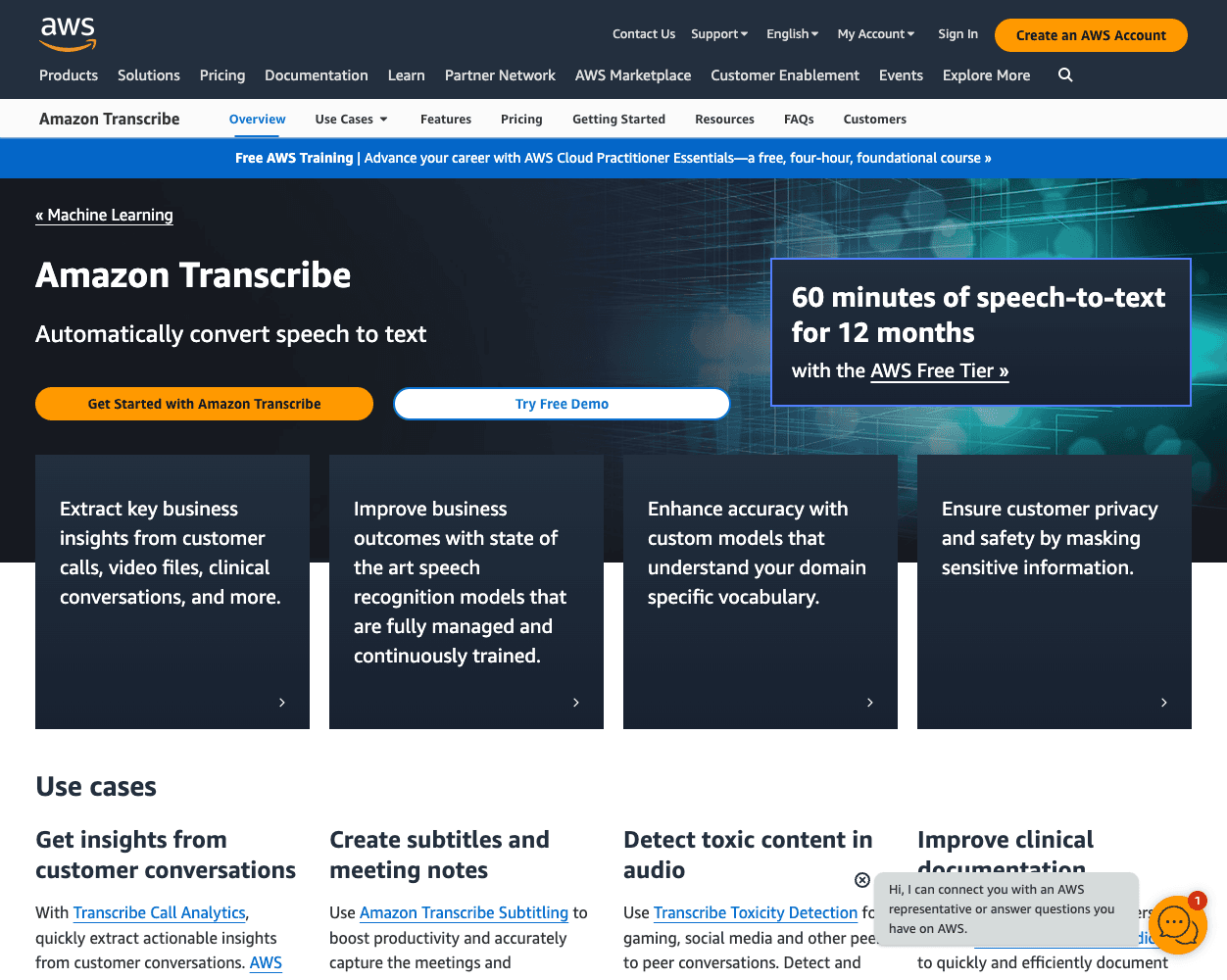
Task: Click Try Free Demo button
Action: [x=562, y=404]
